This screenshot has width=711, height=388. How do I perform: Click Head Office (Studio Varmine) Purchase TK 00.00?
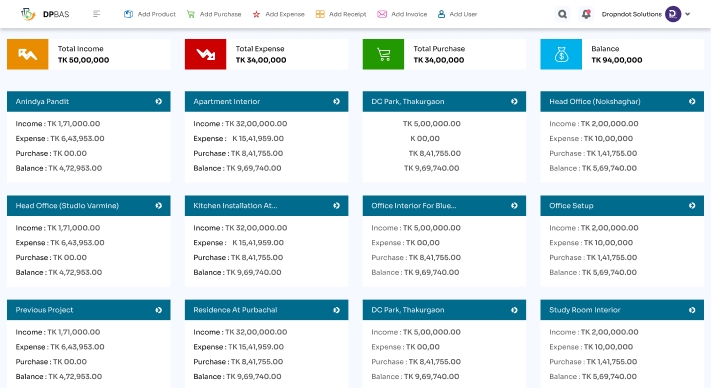(x=51, y=257)
